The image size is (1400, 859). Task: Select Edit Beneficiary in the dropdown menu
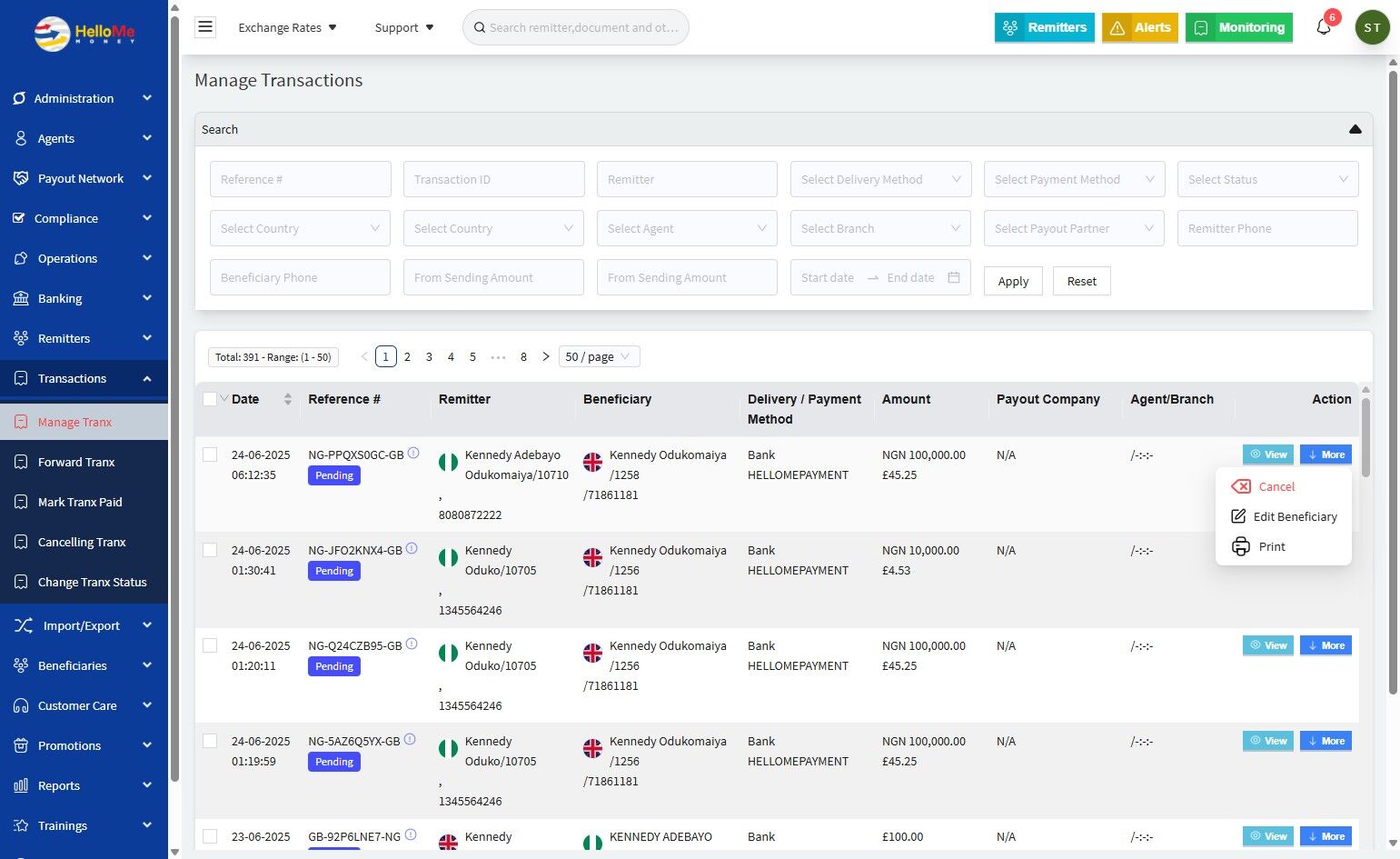pos(1294,516)
